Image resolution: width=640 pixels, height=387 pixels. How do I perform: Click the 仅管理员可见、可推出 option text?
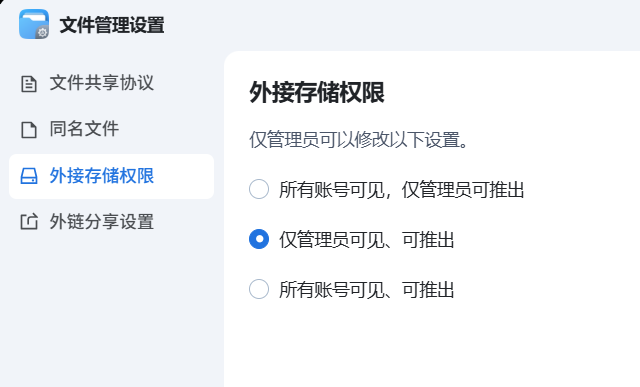click(x=367, y=240)
